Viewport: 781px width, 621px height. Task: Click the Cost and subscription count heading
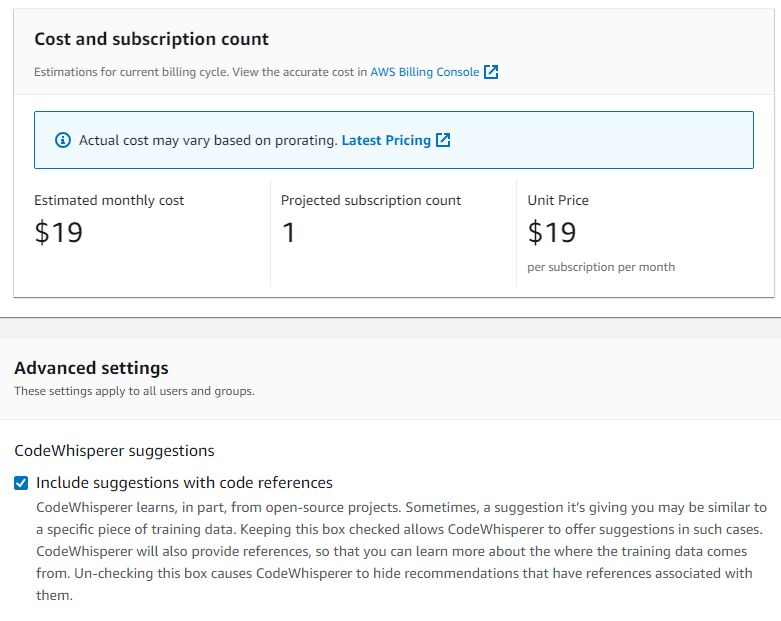(151, 39)
